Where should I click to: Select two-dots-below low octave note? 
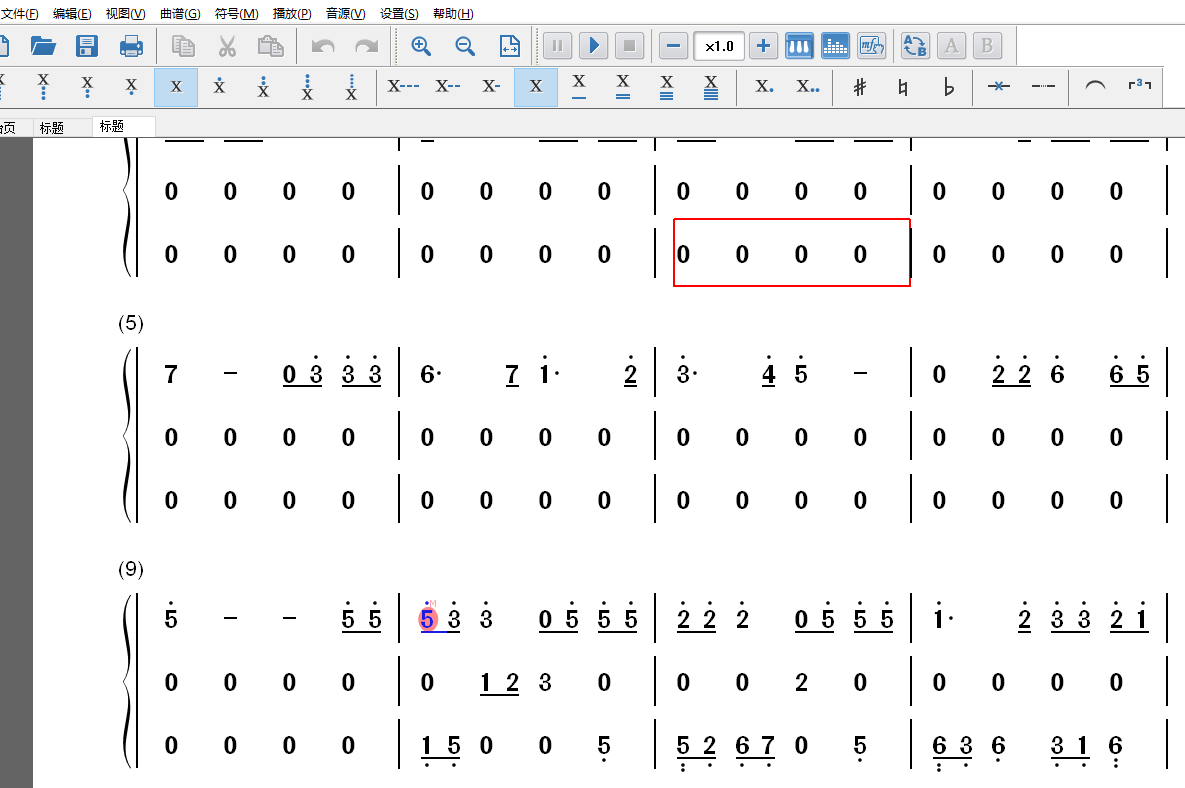click(x=88, y=87)
